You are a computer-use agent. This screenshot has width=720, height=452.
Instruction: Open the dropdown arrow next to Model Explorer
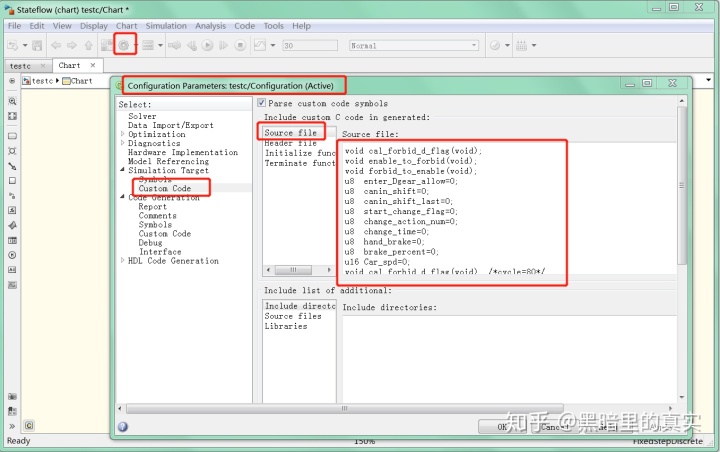coord(160,45)
